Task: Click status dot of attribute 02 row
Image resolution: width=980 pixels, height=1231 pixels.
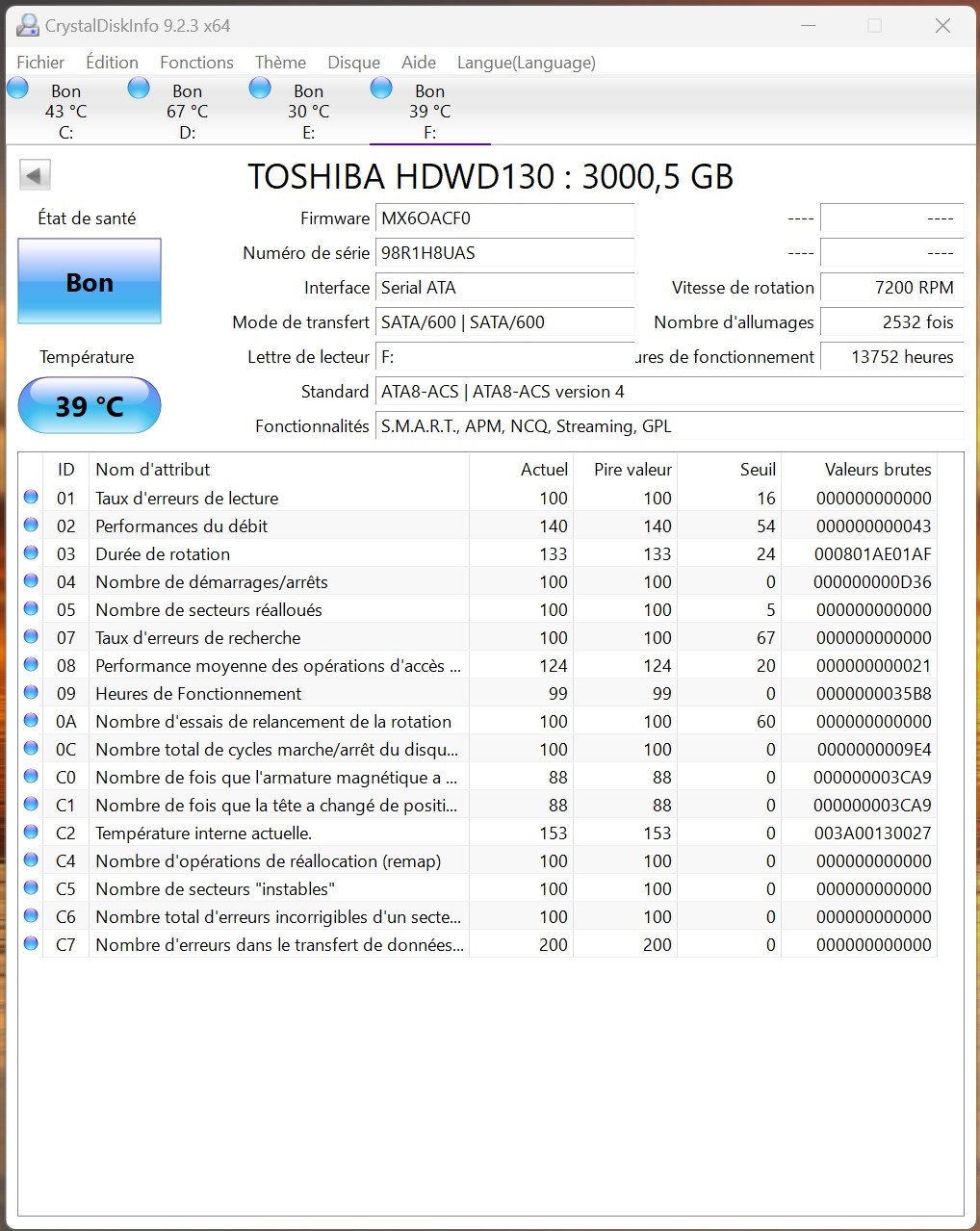Action: coord(31,525)
